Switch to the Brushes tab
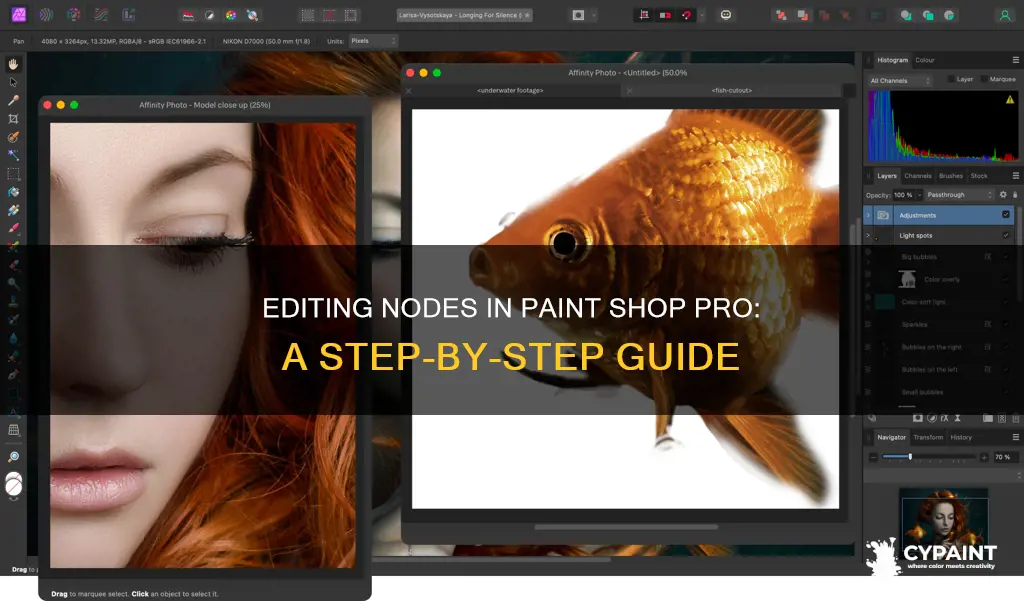The width and height of the screenshot is (1024, 601). point(951,176)
